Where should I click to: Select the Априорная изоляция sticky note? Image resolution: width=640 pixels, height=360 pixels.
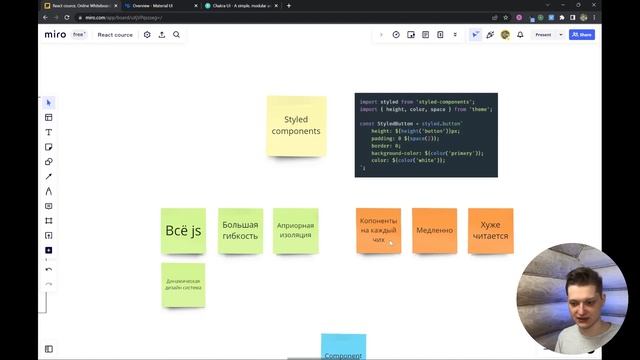point(296,231)
